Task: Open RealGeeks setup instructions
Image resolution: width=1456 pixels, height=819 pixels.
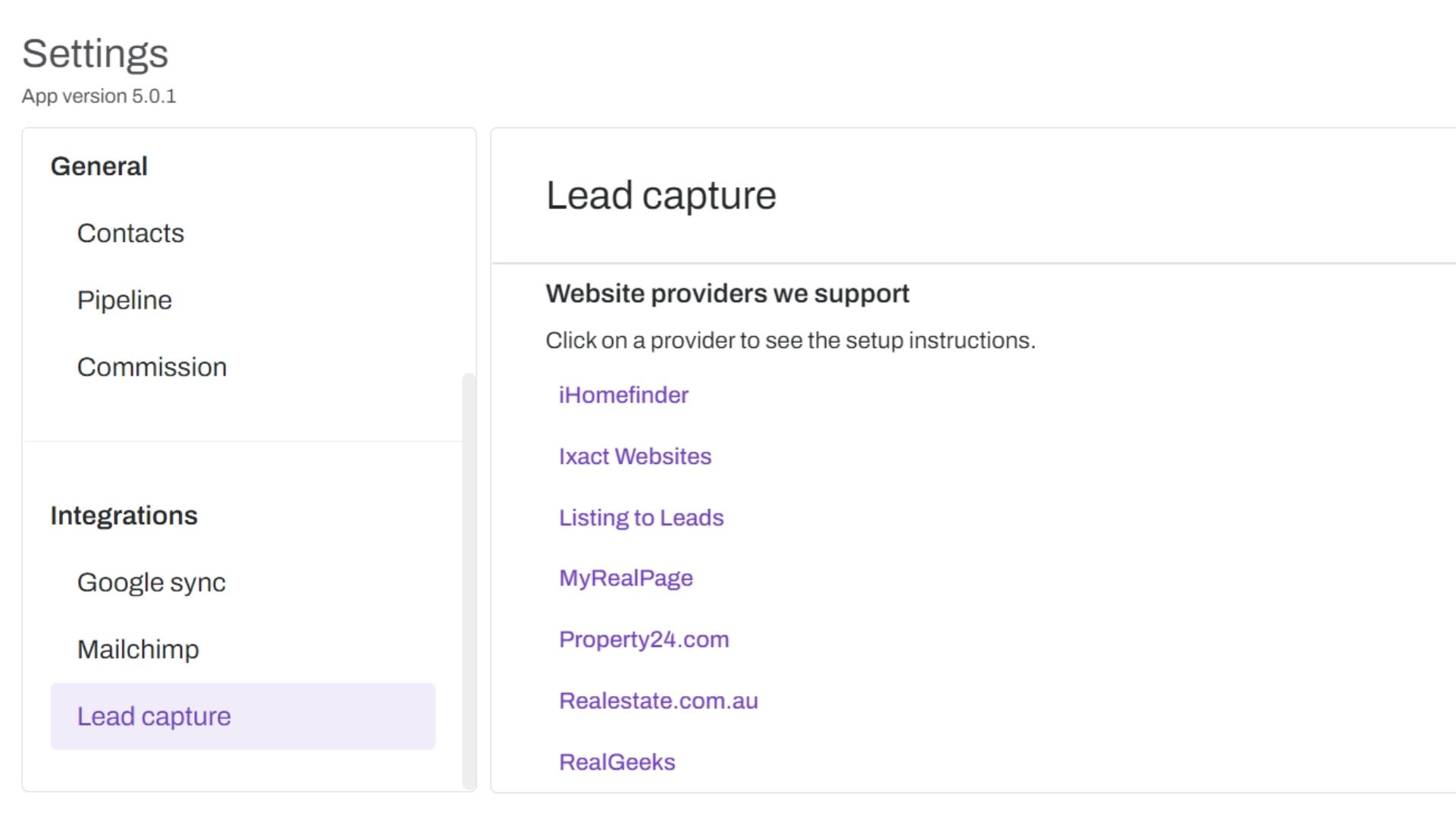Action: (x=617, y=761)
